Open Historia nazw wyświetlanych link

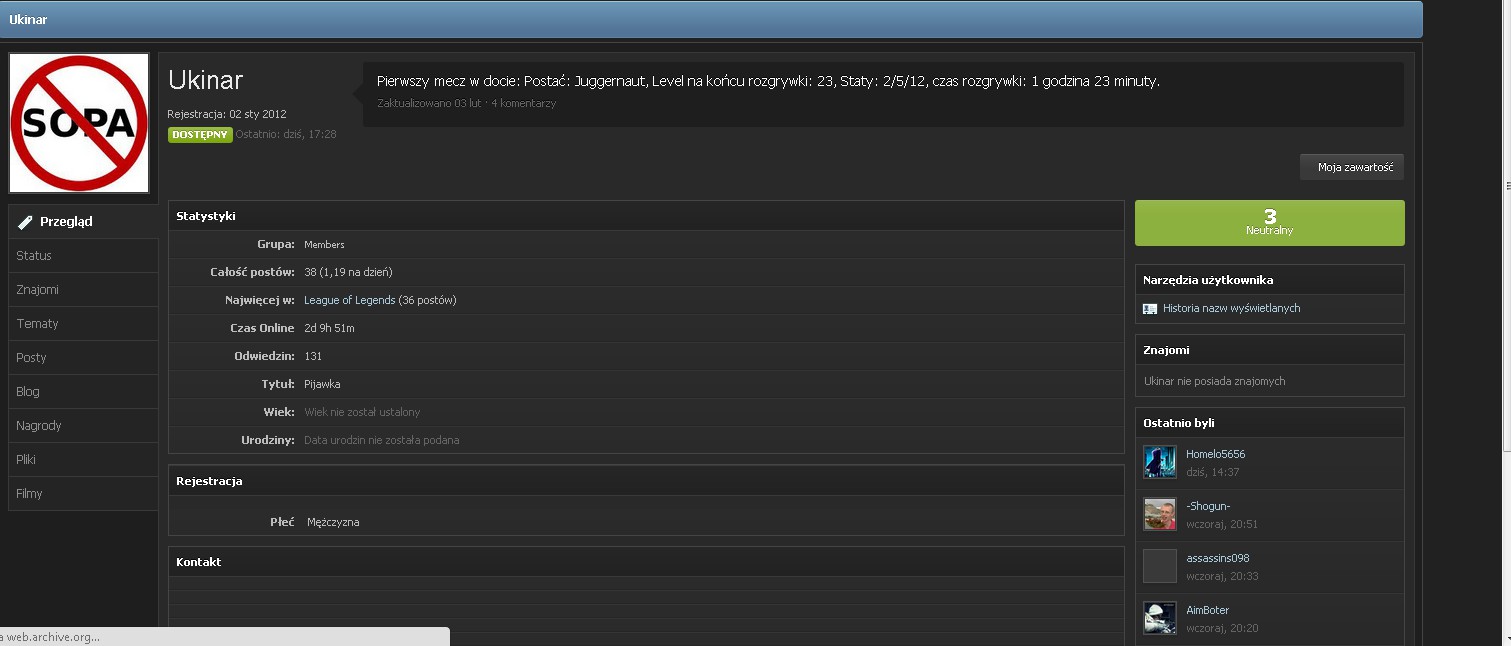(1231, 309)
